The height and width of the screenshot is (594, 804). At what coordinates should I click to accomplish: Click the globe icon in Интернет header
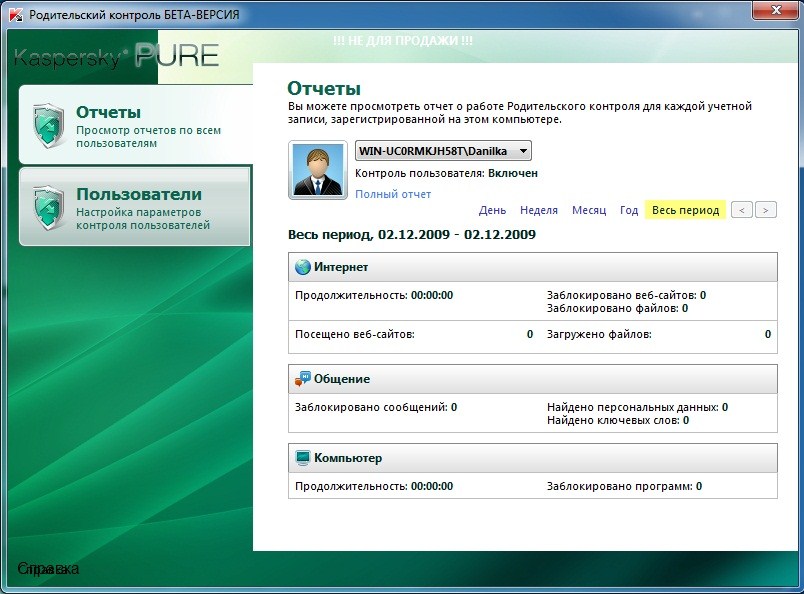tap(303, 267)
